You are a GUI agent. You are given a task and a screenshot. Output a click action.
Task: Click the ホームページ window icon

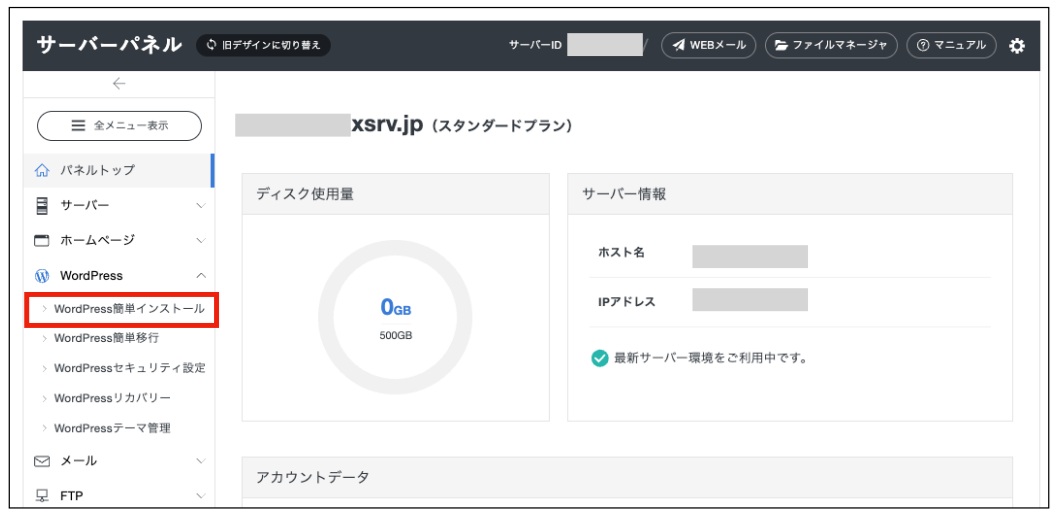(42, 241)
